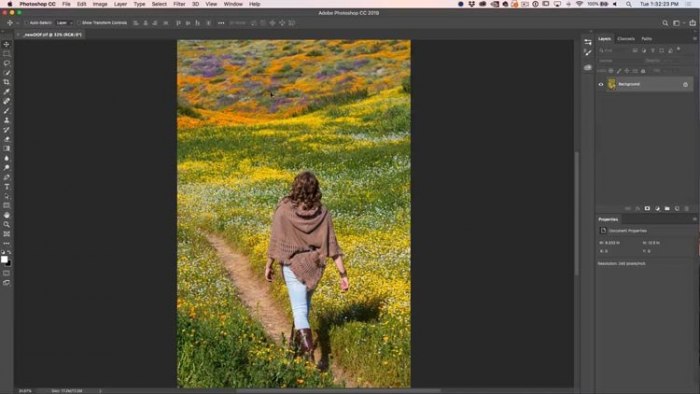Open the Properties panel options menu
The width and height of the screenshot is (700, 394).
click(x=695, y=219)
